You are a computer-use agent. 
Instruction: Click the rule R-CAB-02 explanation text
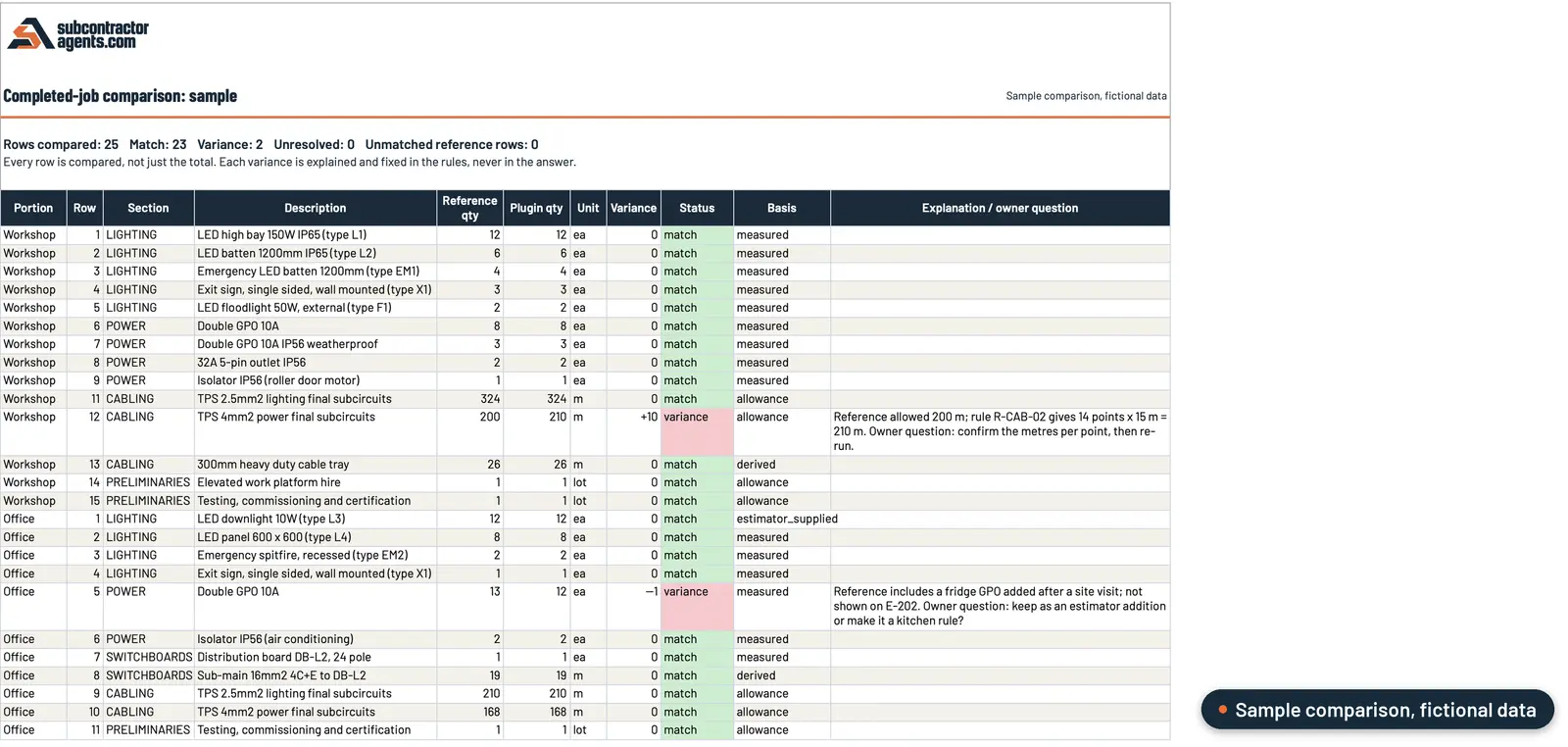(x=1000, y=431)
